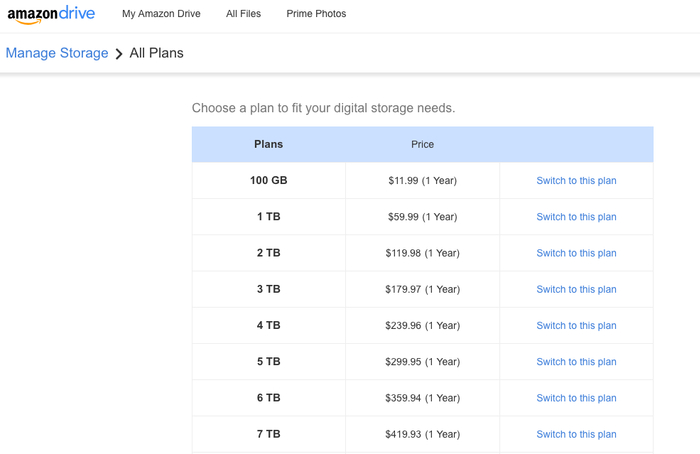This screenshot has height=454, width=700.
Task: Switch to the 1 TB plan
Action: [576, 217]
